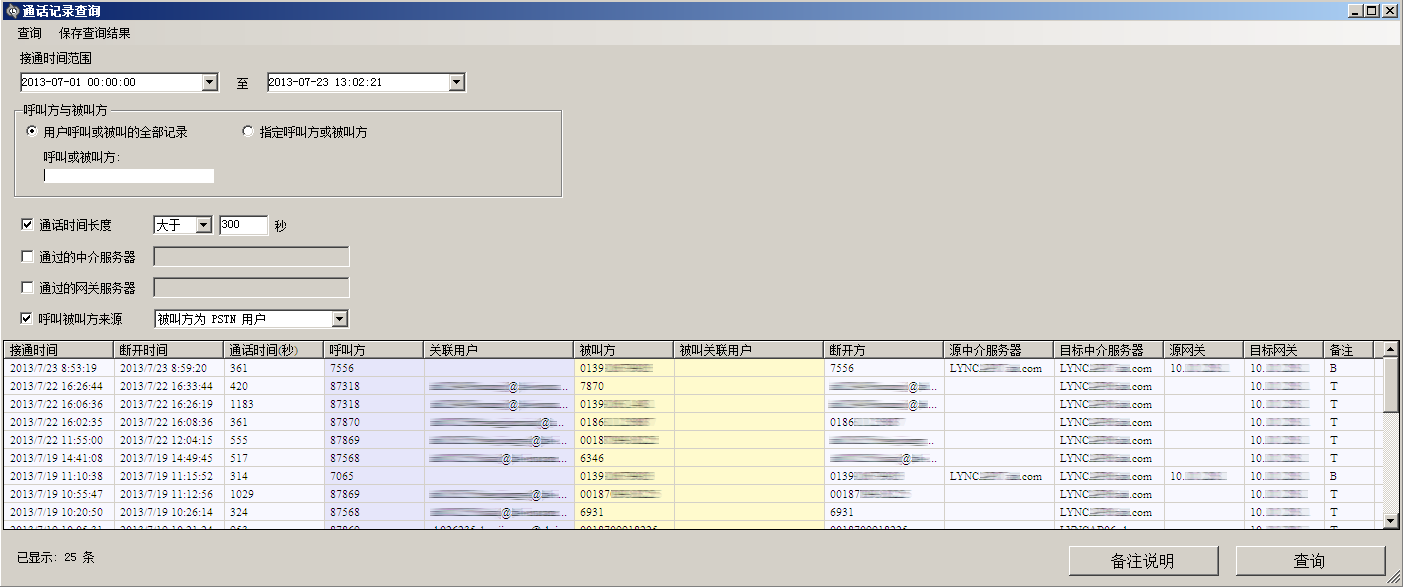Expand the end date dropdown

click(456, 82)
